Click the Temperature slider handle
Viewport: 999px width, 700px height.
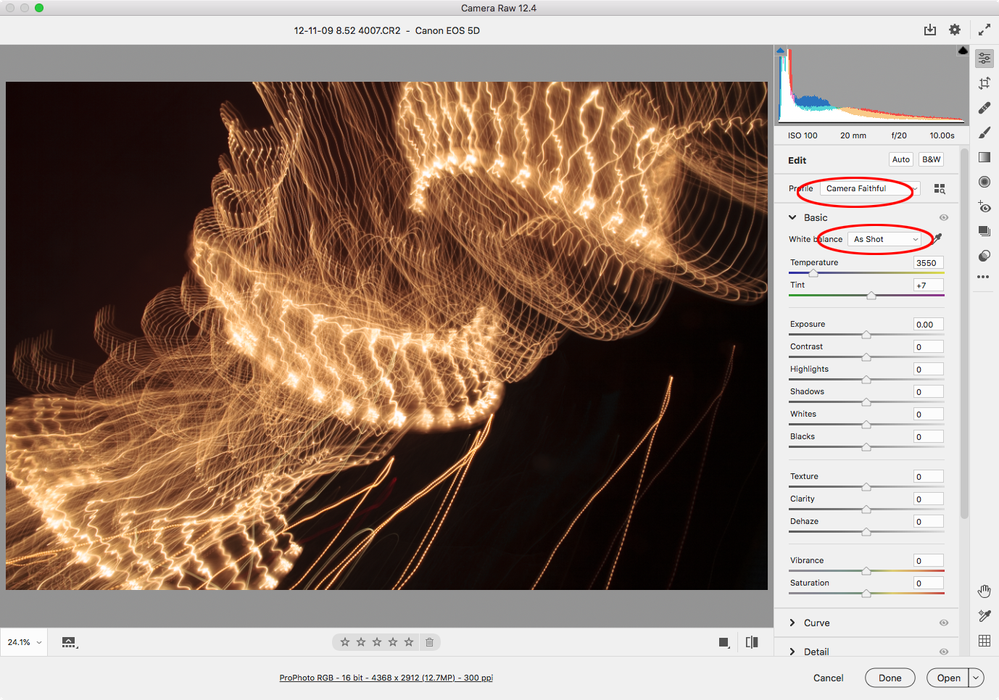[x=814, y=273]
